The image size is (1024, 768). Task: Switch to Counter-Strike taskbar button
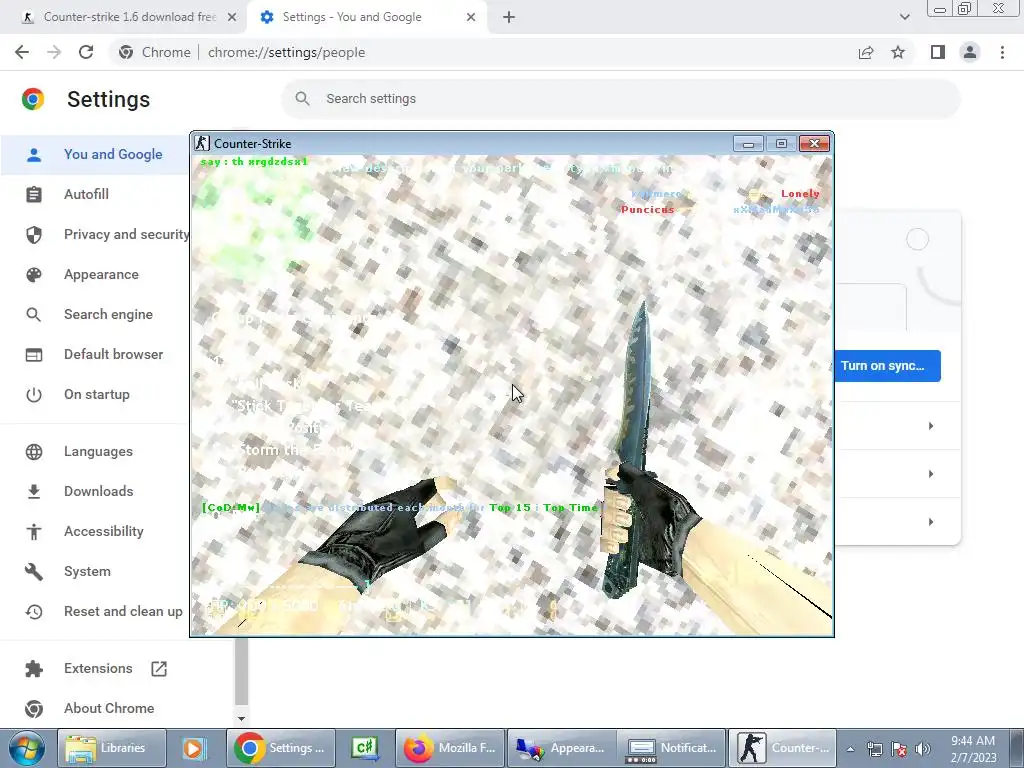(x=782, y=748)
